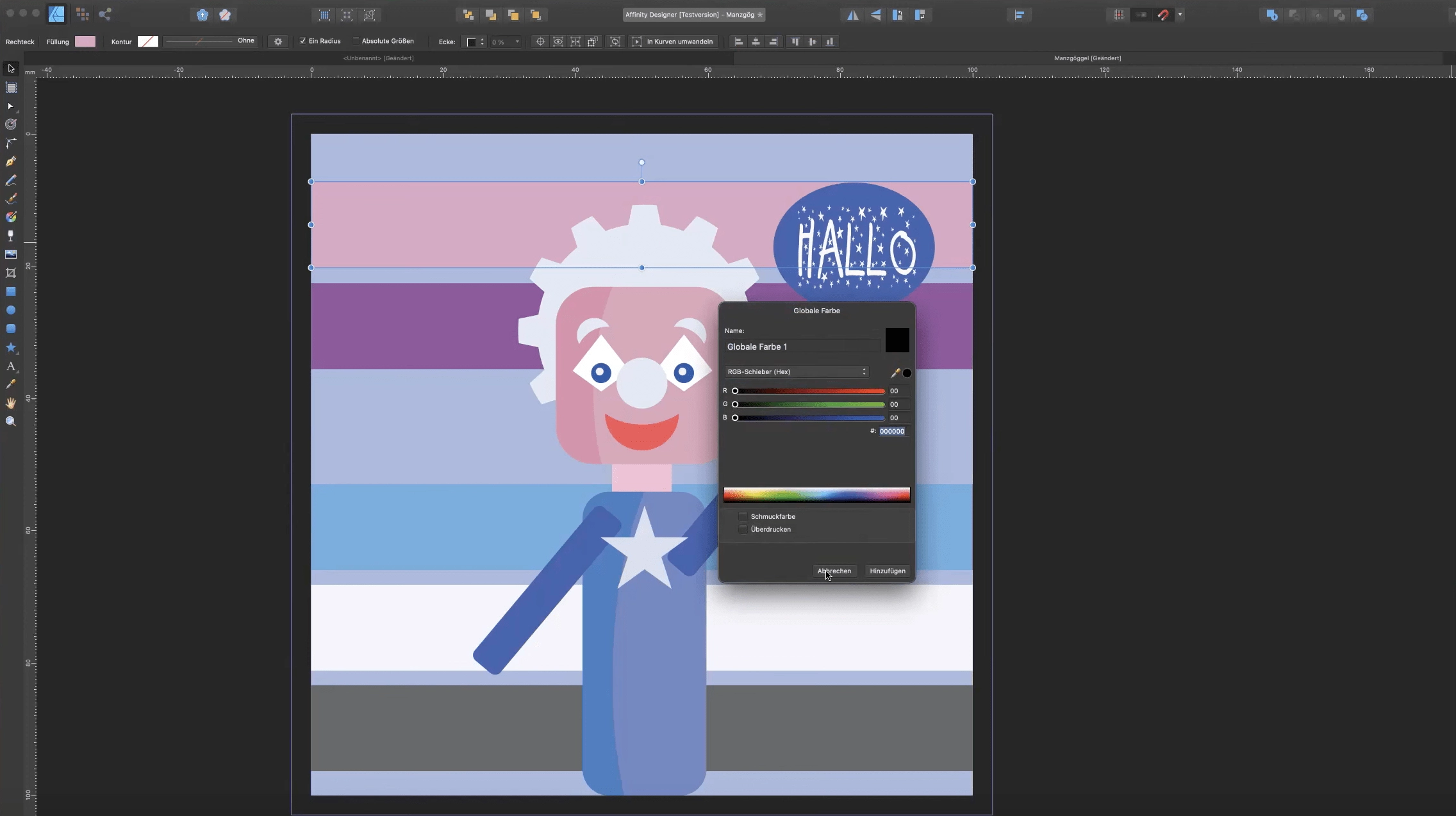
Task: Enable the Überdrucken checkbox
Action: pos(743,530)
